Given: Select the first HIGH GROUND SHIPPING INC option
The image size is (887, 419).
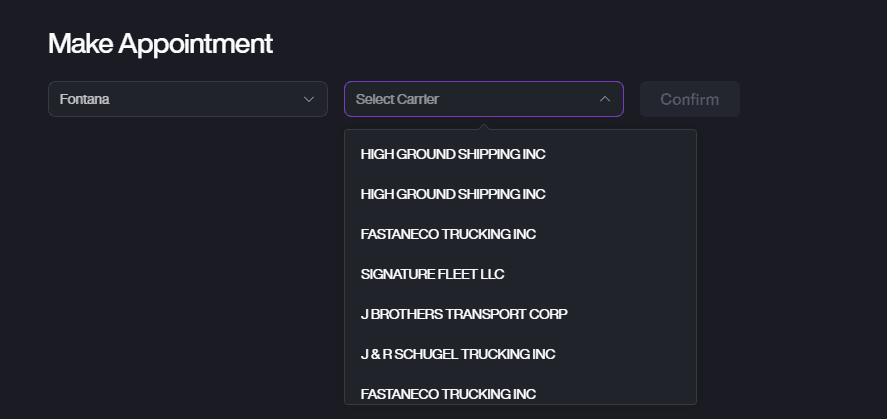Looking at the screenshot, I should [453, 154].
